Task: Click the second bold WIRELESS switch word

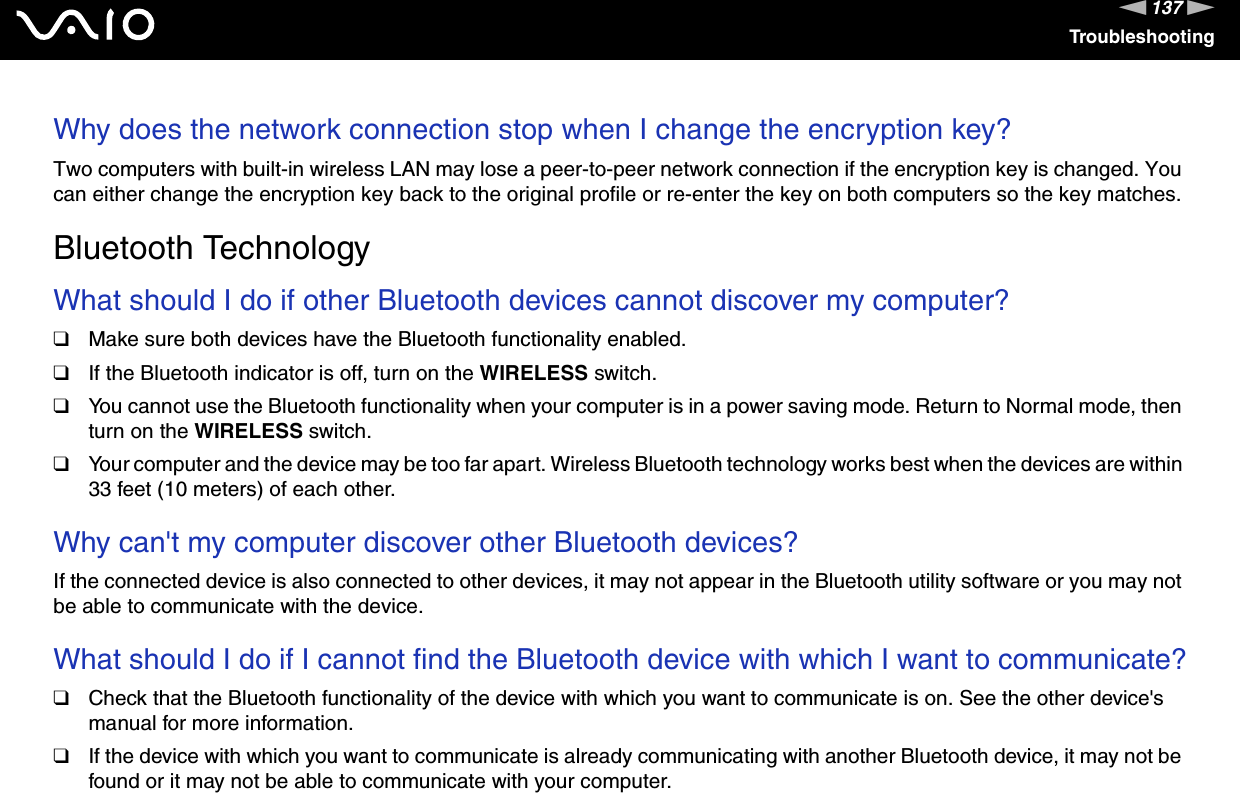Action: click(248, 432)
